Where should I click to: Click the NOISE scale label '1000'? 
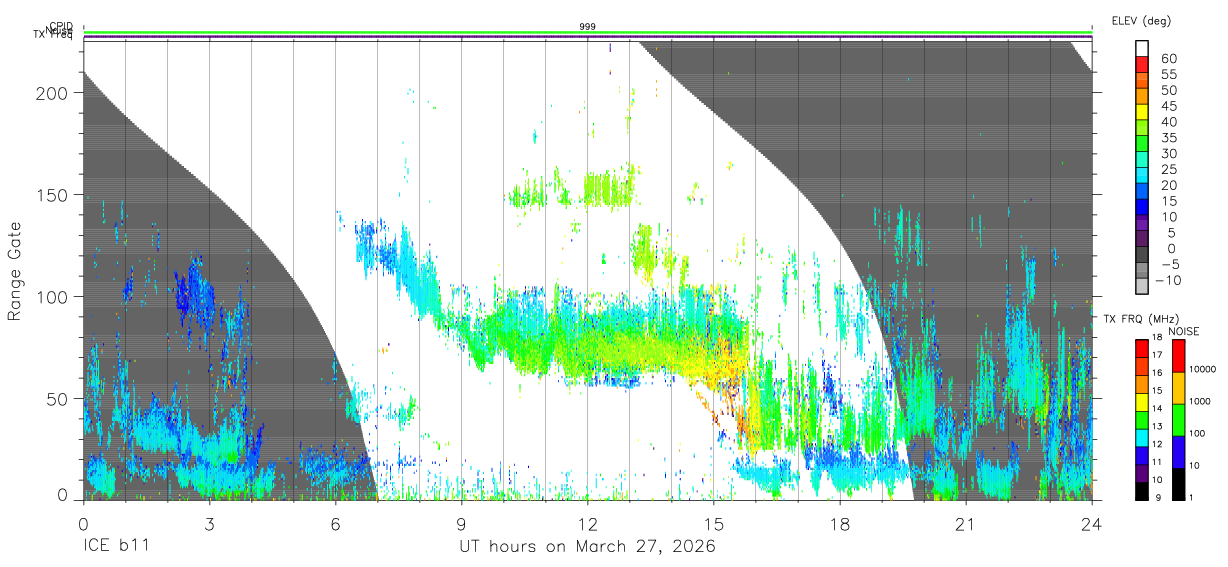point(1200,401)
